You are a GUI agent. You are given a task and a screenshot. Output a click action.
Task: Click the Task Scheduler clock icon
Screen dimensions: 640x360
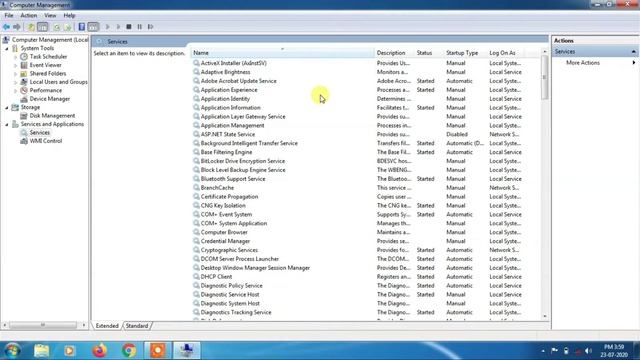point(24,57)
